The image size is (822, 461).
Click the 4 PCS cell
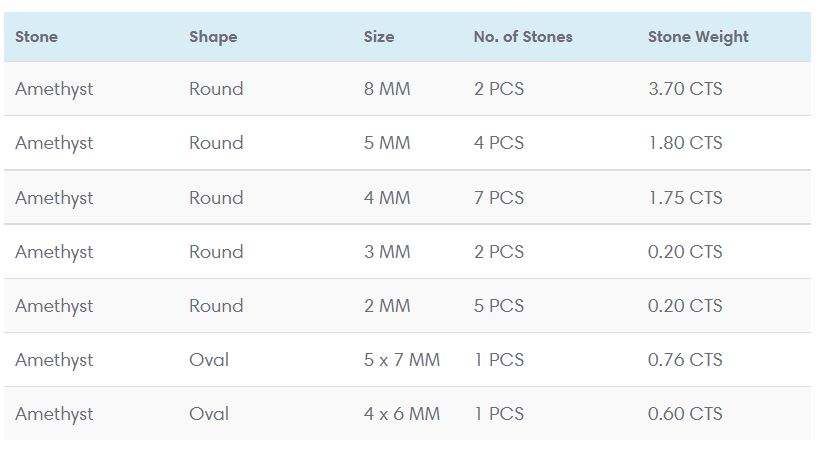pos(499,143)
